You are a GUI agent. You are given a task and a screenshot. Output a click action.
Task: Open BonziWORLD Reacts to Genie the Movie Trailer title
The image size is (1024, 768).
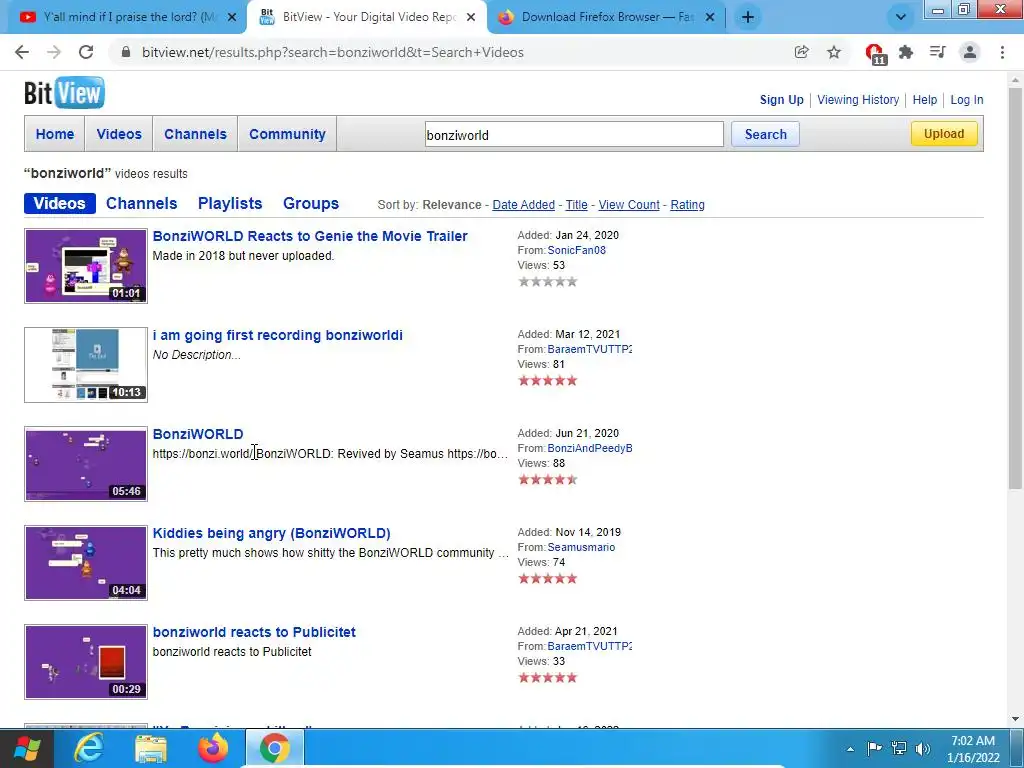[310, 236]
